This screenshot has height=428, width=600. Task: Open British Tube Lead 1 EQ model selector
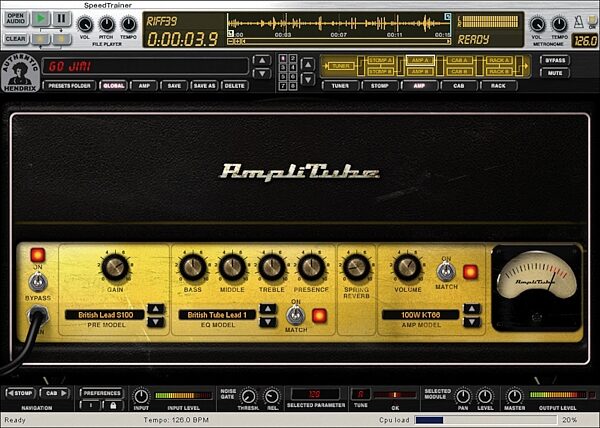point(217,315)
